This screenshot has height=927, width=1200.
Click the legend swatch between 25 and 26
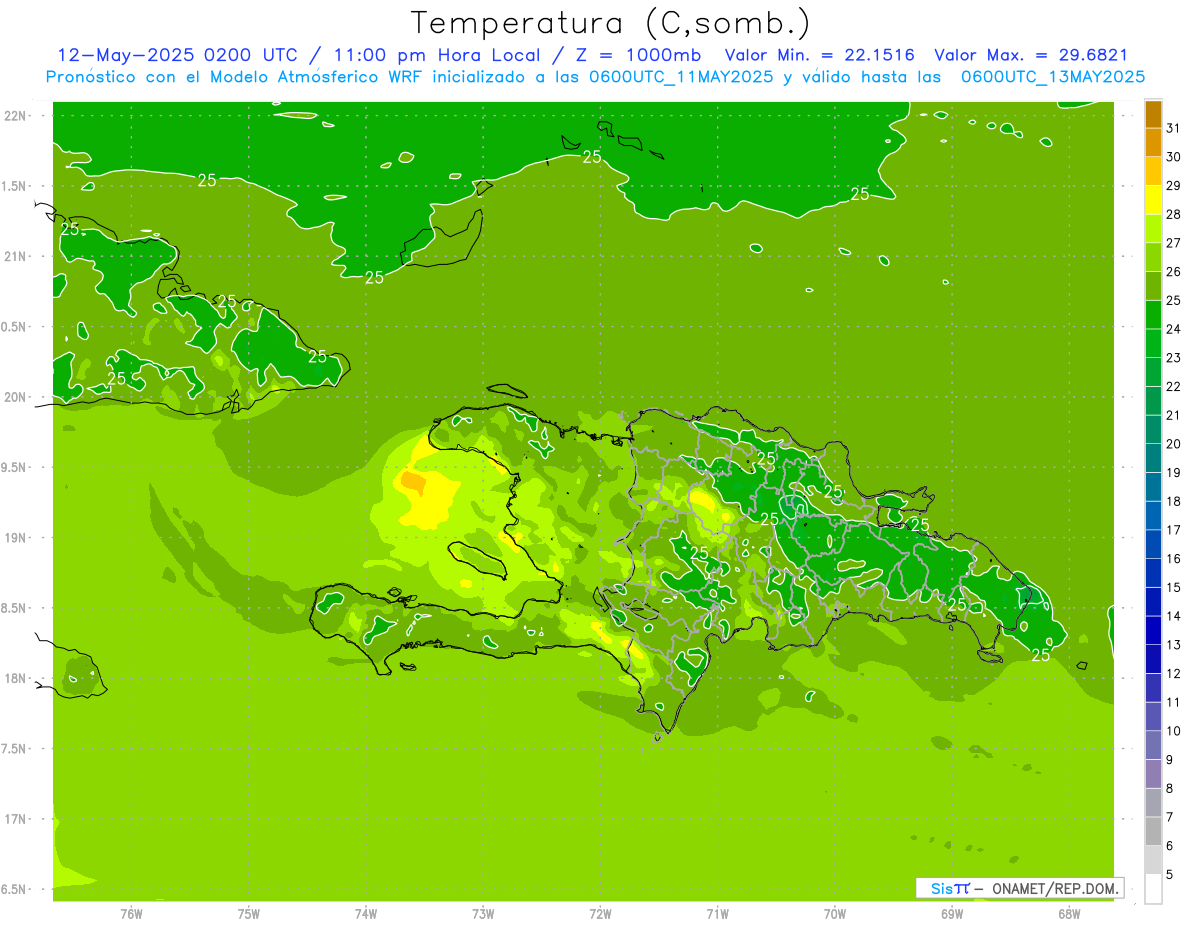coord(1153,286)
